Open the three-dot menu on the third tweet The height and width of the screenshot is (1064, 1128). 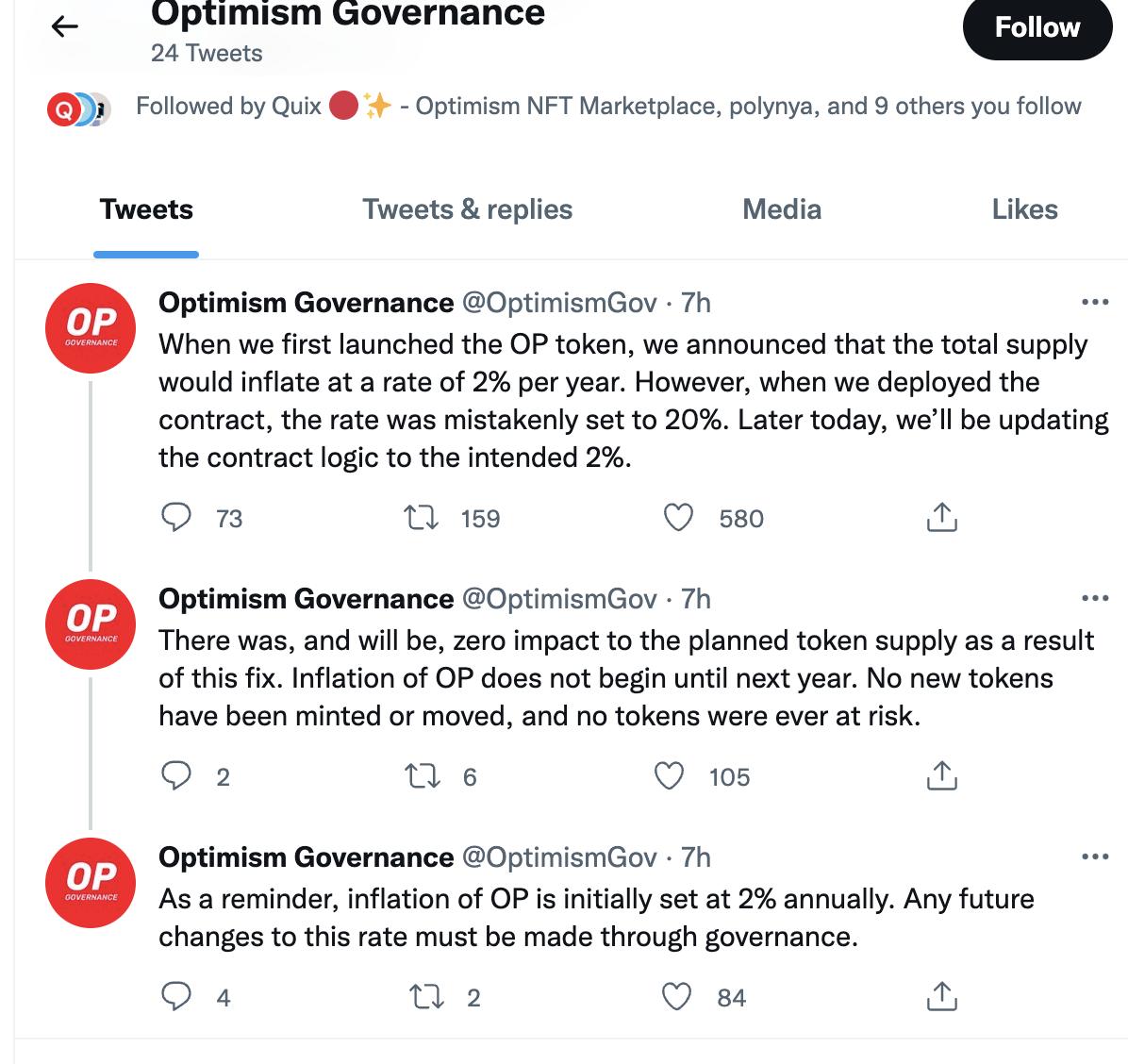point(1096,855)
